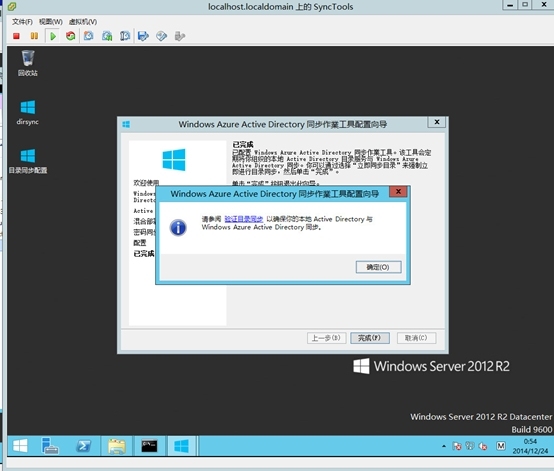Close the front info dialog with red X
554x471 pixels.
398,192
